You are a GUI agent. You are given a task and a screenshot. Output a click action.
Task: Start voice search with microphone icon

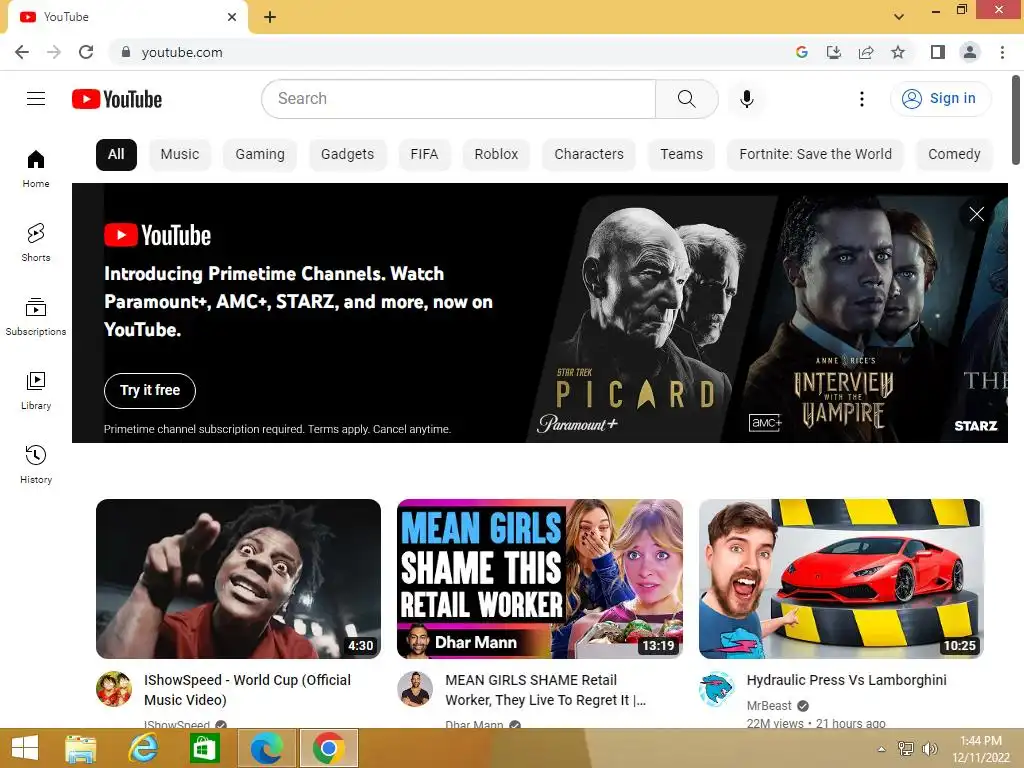click(746, 99)
